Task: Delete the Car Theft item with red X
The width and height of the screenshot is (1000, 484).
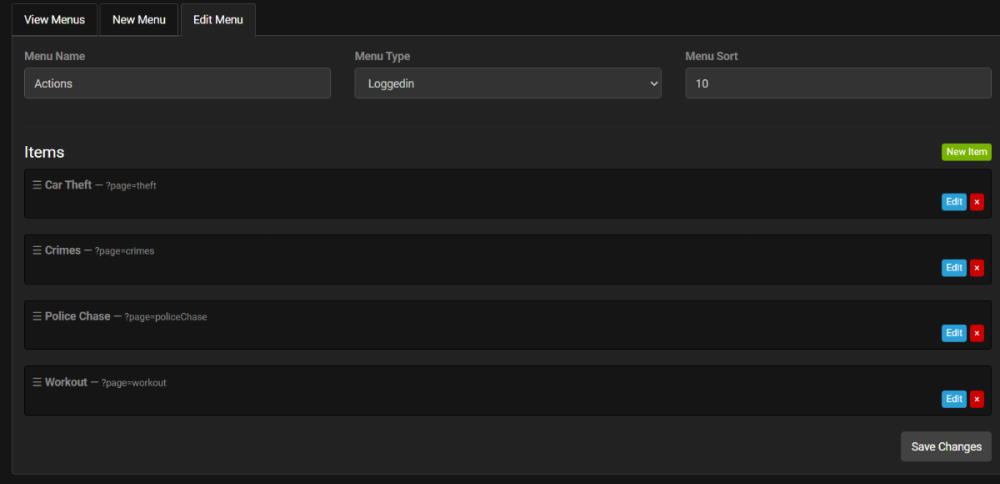Action: tap(977, 202)
